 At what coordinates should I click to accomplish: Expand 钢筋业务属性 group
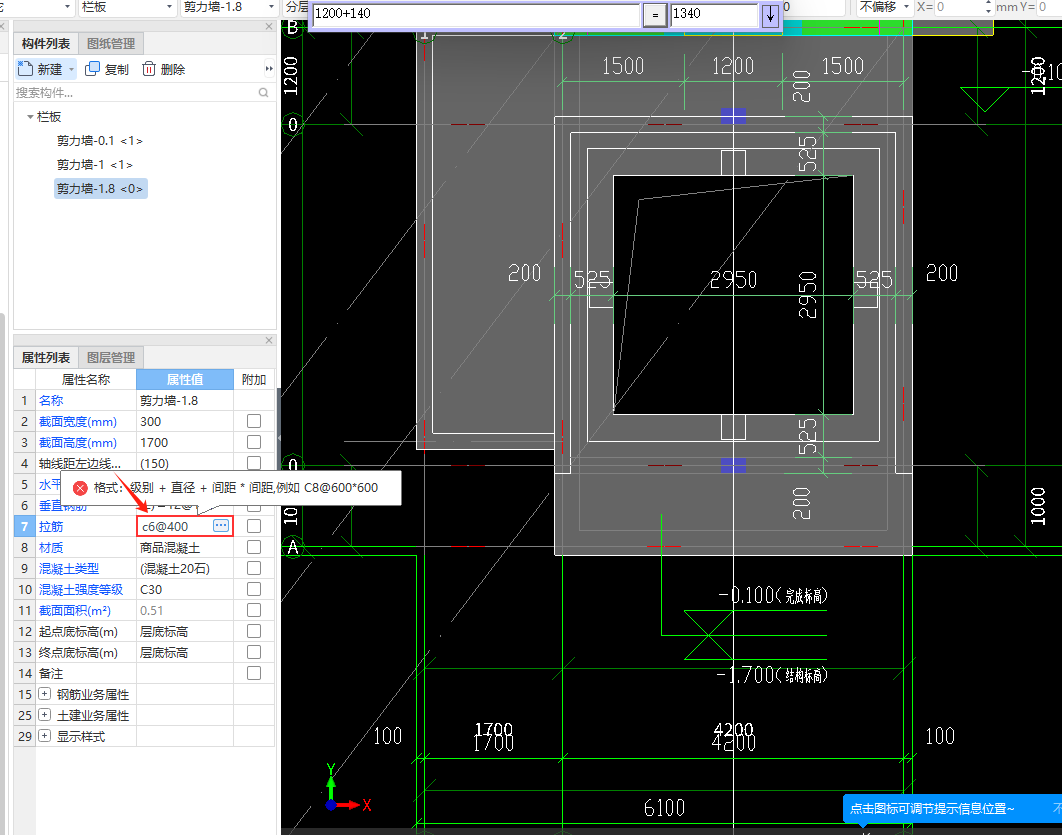point(45,694)
